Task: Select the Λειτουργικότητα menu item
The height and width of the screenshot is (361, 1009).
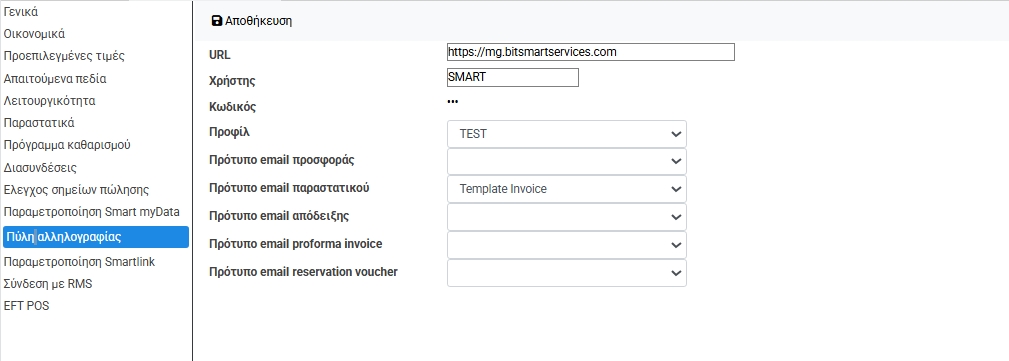Action: click(50, 101)
